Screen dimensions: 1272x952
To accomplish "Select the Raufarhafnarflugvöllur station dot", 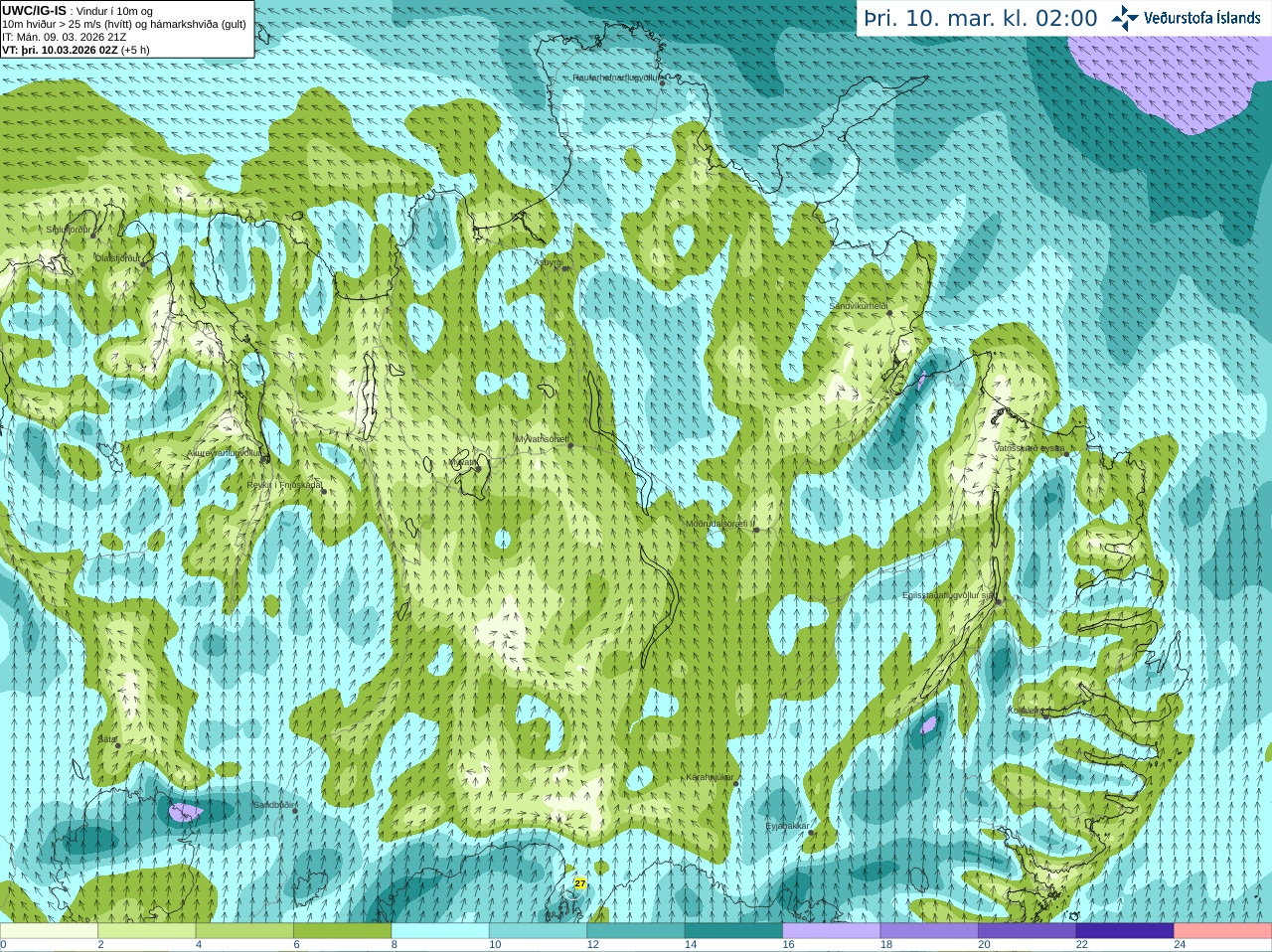I will (x=662, y=82).
